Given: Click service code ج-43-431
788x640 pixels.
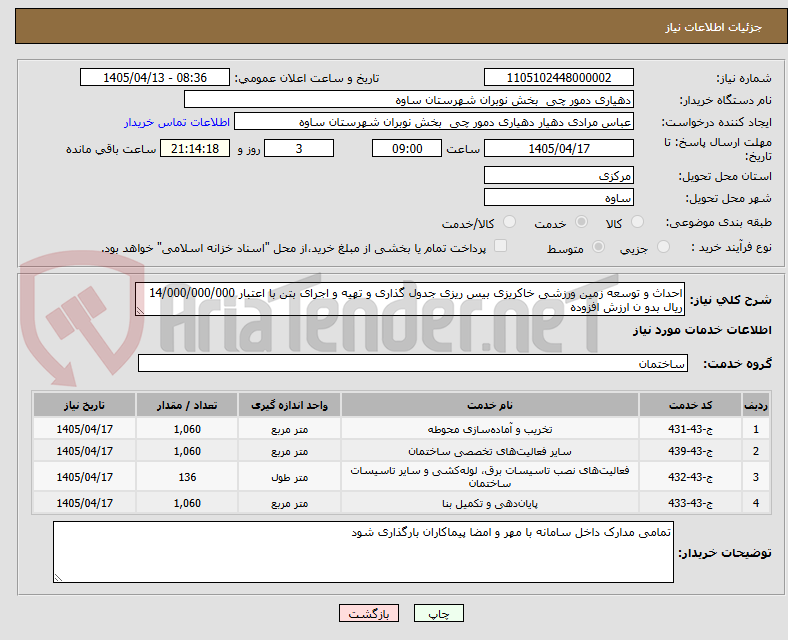Looking at the screenshot, I should point(690,429).
